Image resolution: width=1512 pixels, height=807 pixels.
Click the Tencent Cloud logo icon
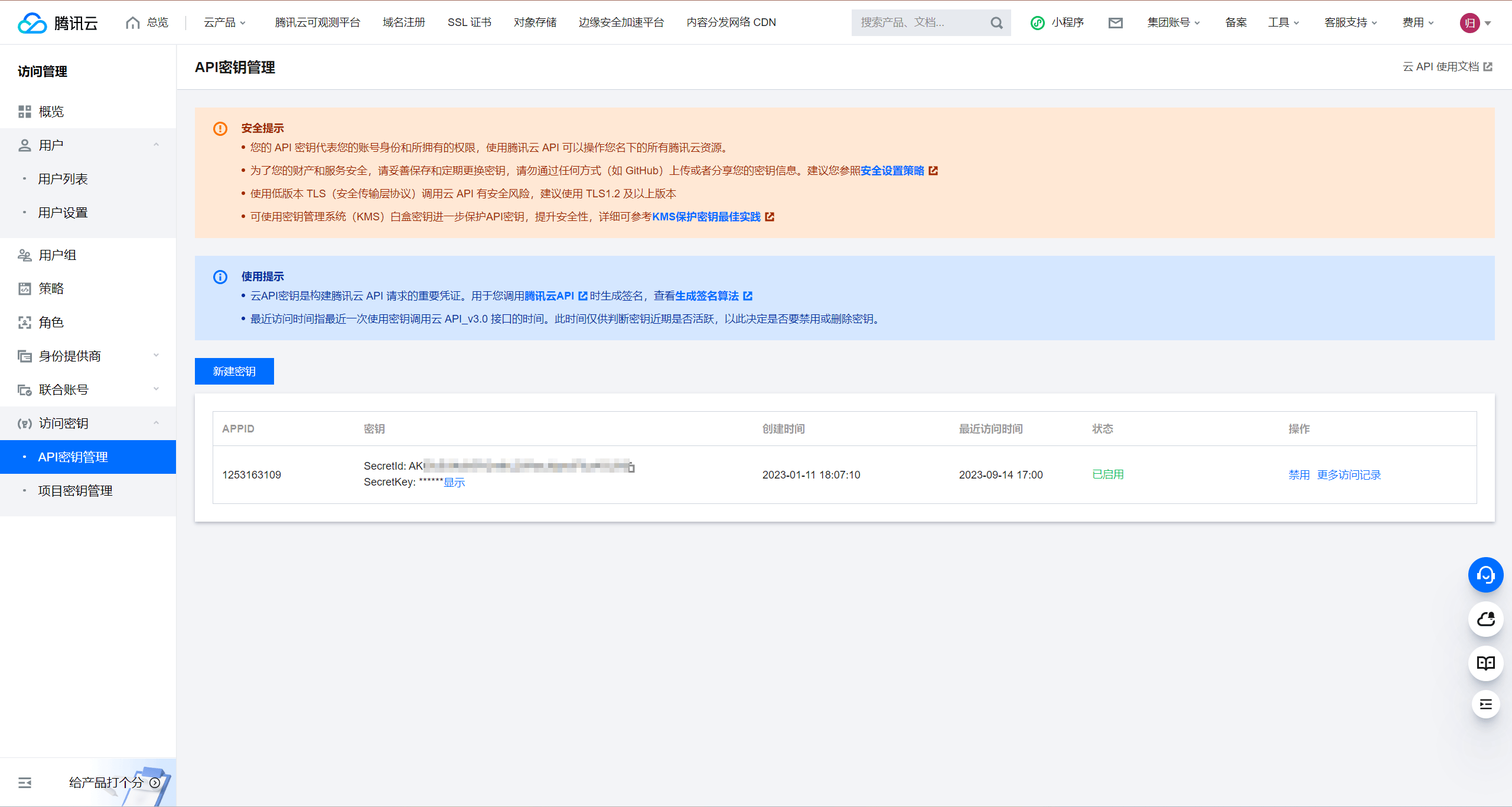click(x=32, y=23)
